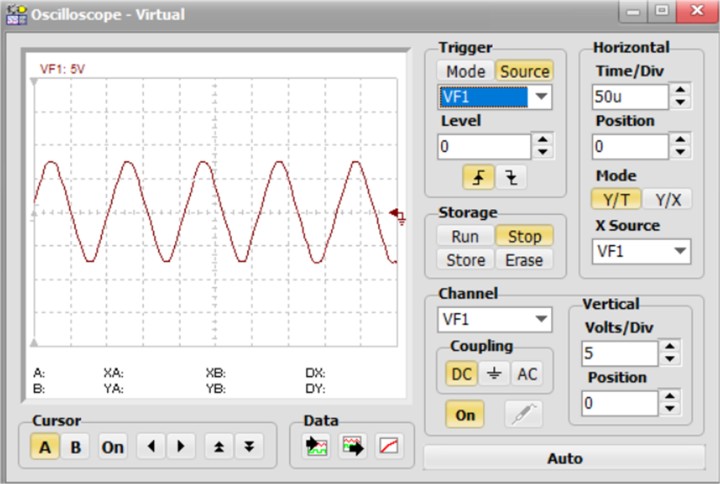The width and height of the screenshot is (720, 484).
Task: Open the Channel VF1 dropdown
Action: pos(541,319)
